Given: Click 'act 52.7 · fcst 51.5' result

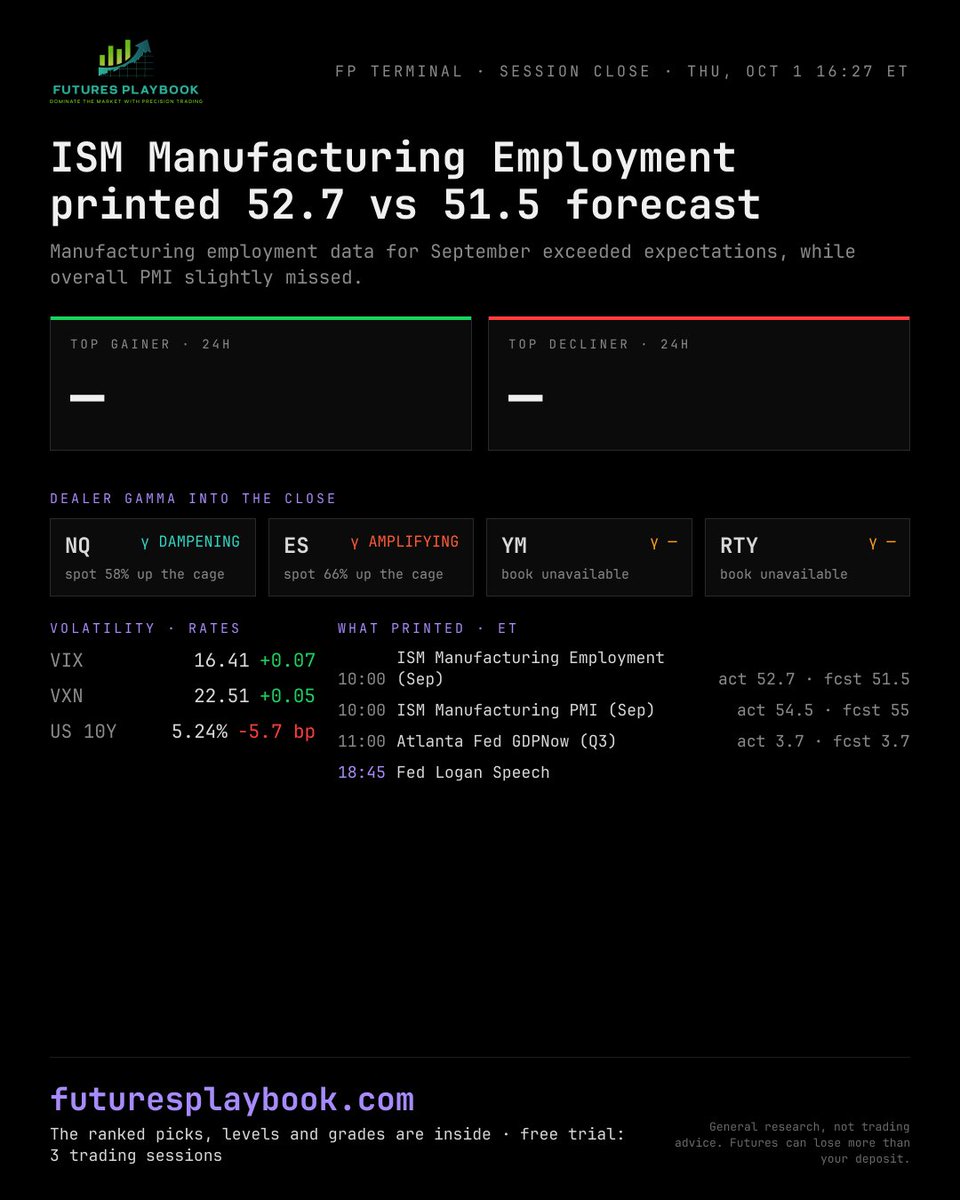Looking at the screenshot, I should pos(814,679).
